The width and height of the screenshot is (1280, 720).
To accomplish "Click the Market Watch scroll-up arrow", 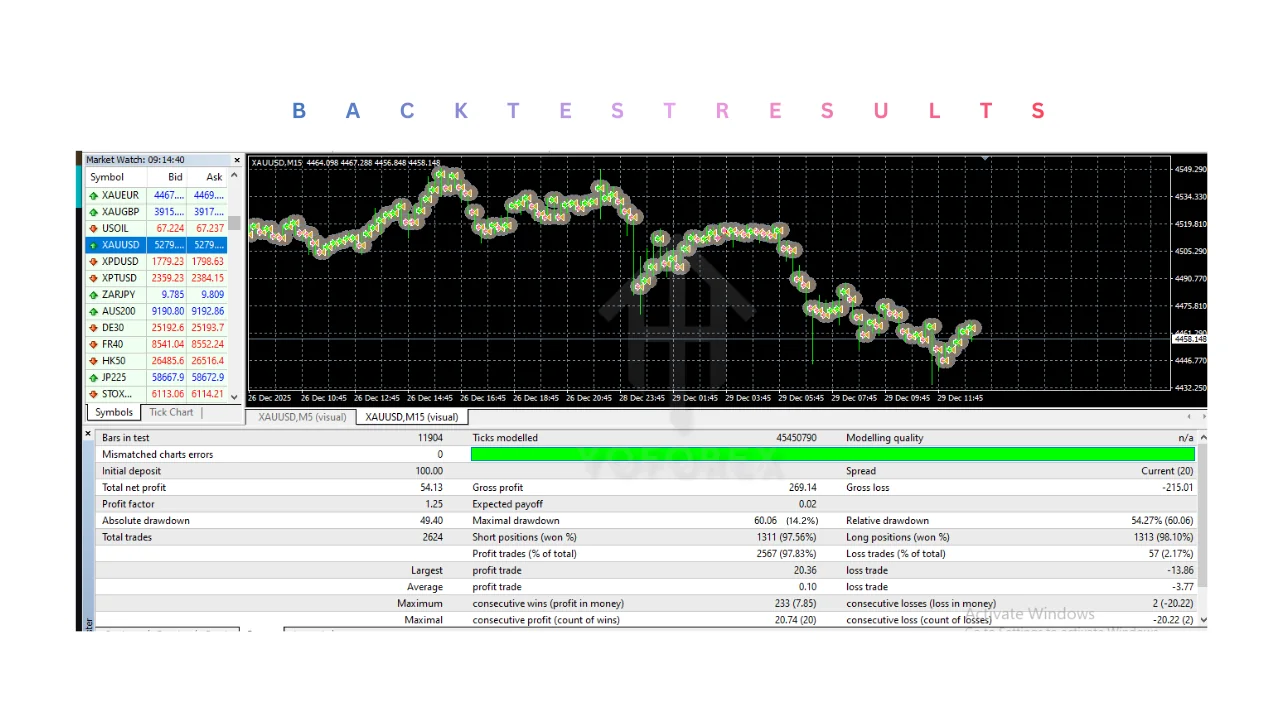I will (x=235, y=177).
